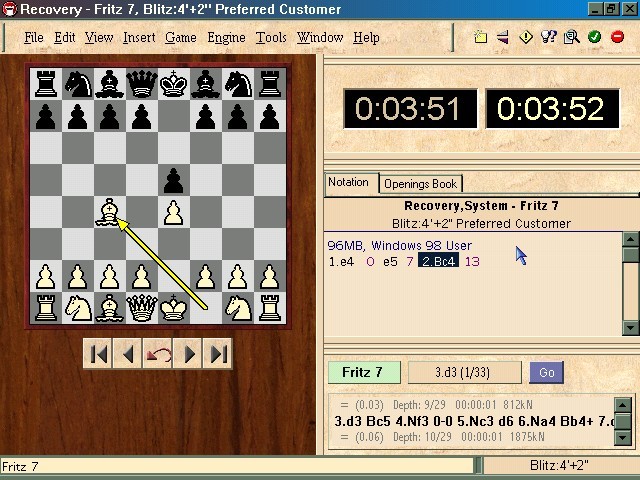The height and width of the screenshot is (480, 640).
Task: Click the right clock showing 0:03:52
Action: tap(553, 109)
